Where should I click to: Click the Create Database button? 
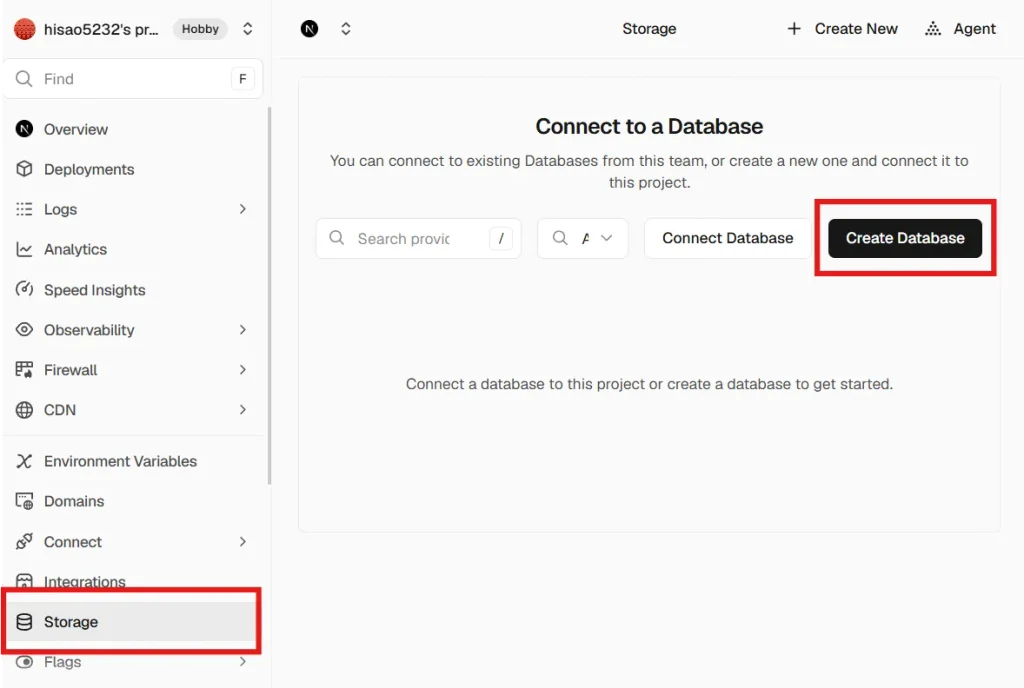click(x=905, y=238)
